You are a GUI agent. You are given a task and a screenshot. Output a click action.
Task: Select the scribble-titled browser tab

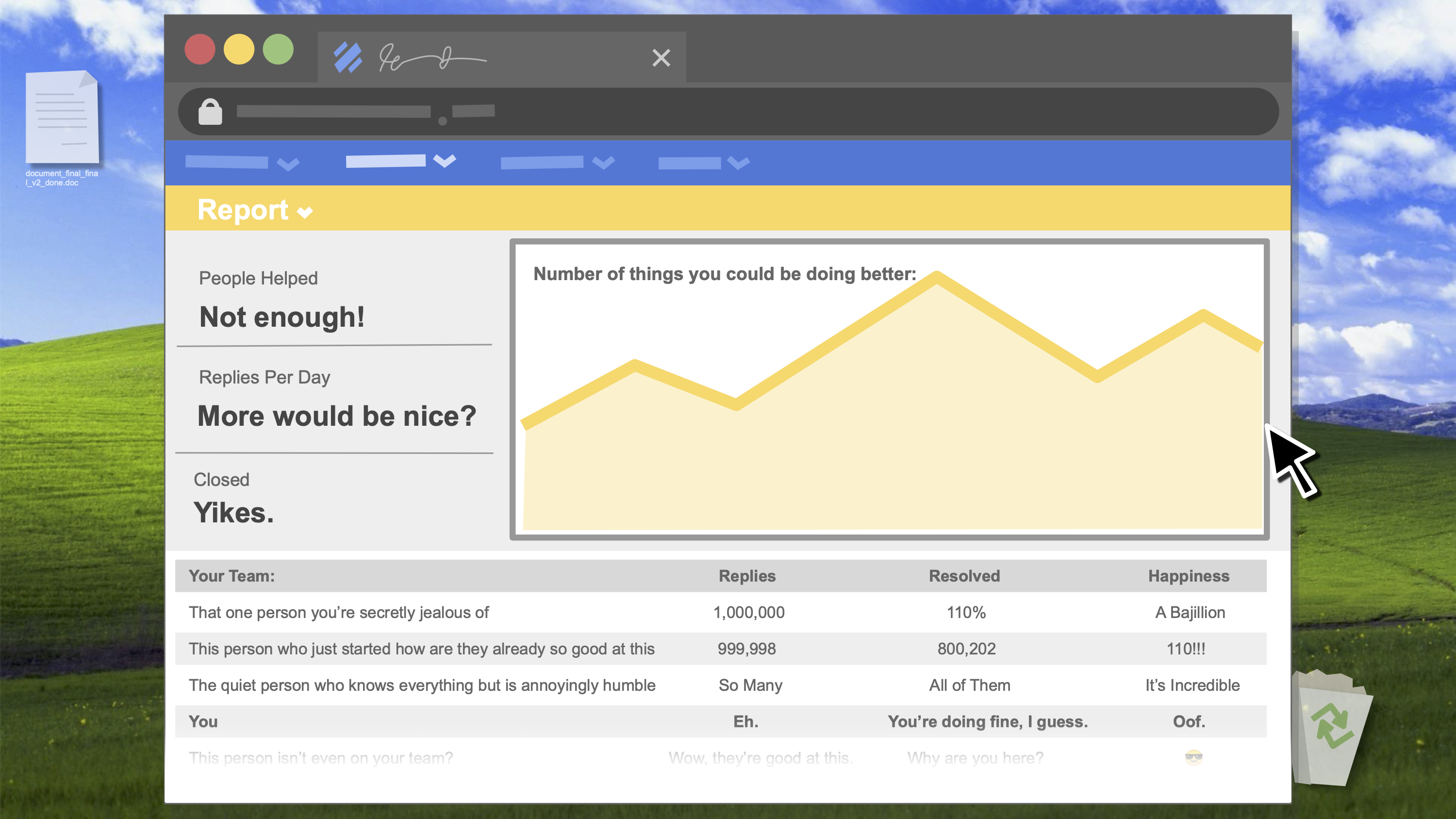click(x=502, y=57)
